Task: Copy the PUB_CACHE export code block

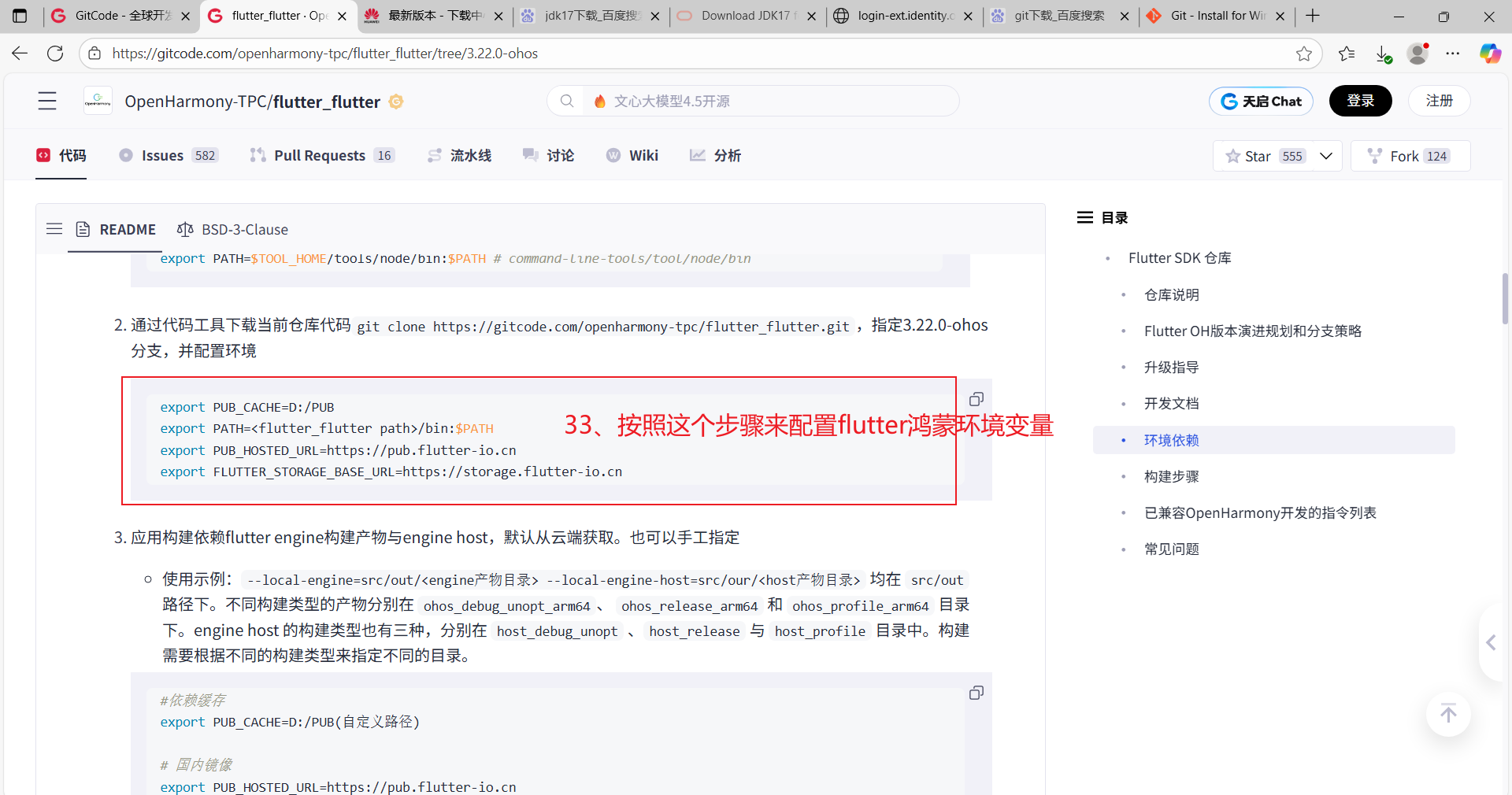Action: pos(976,399)
